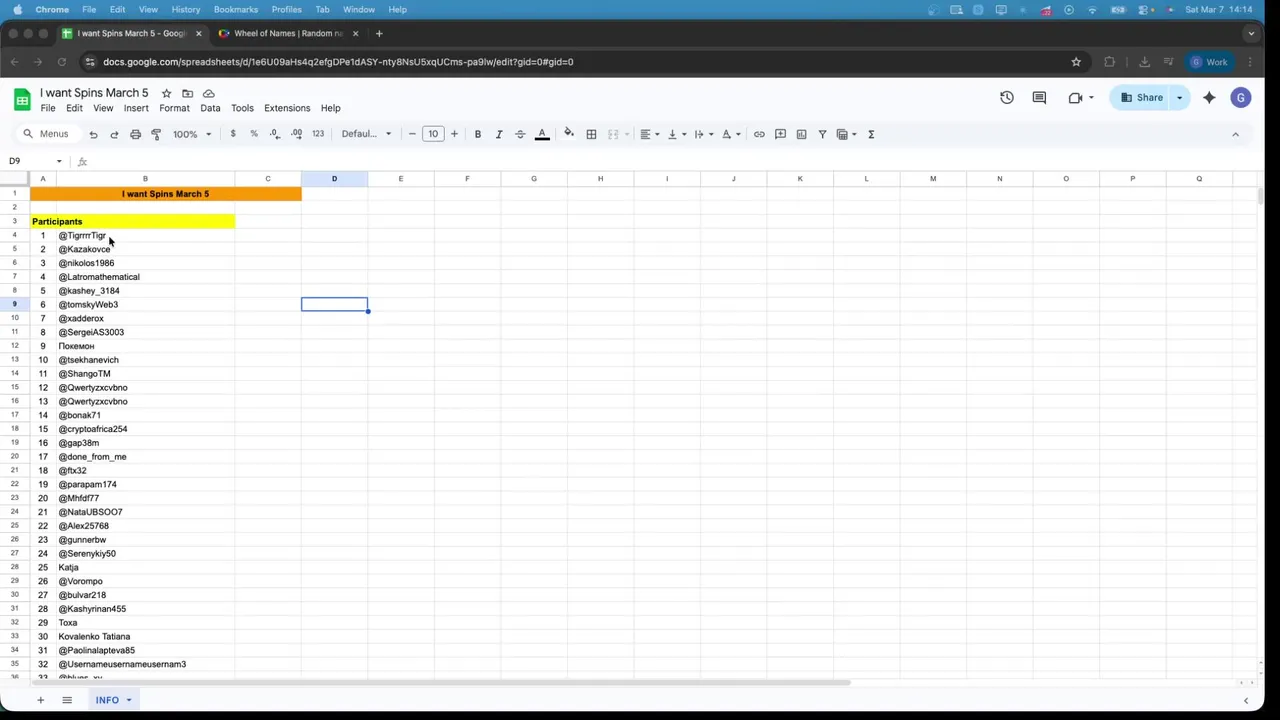Select column D header
The image size is (1280, 720).
[x=334, y=179]
